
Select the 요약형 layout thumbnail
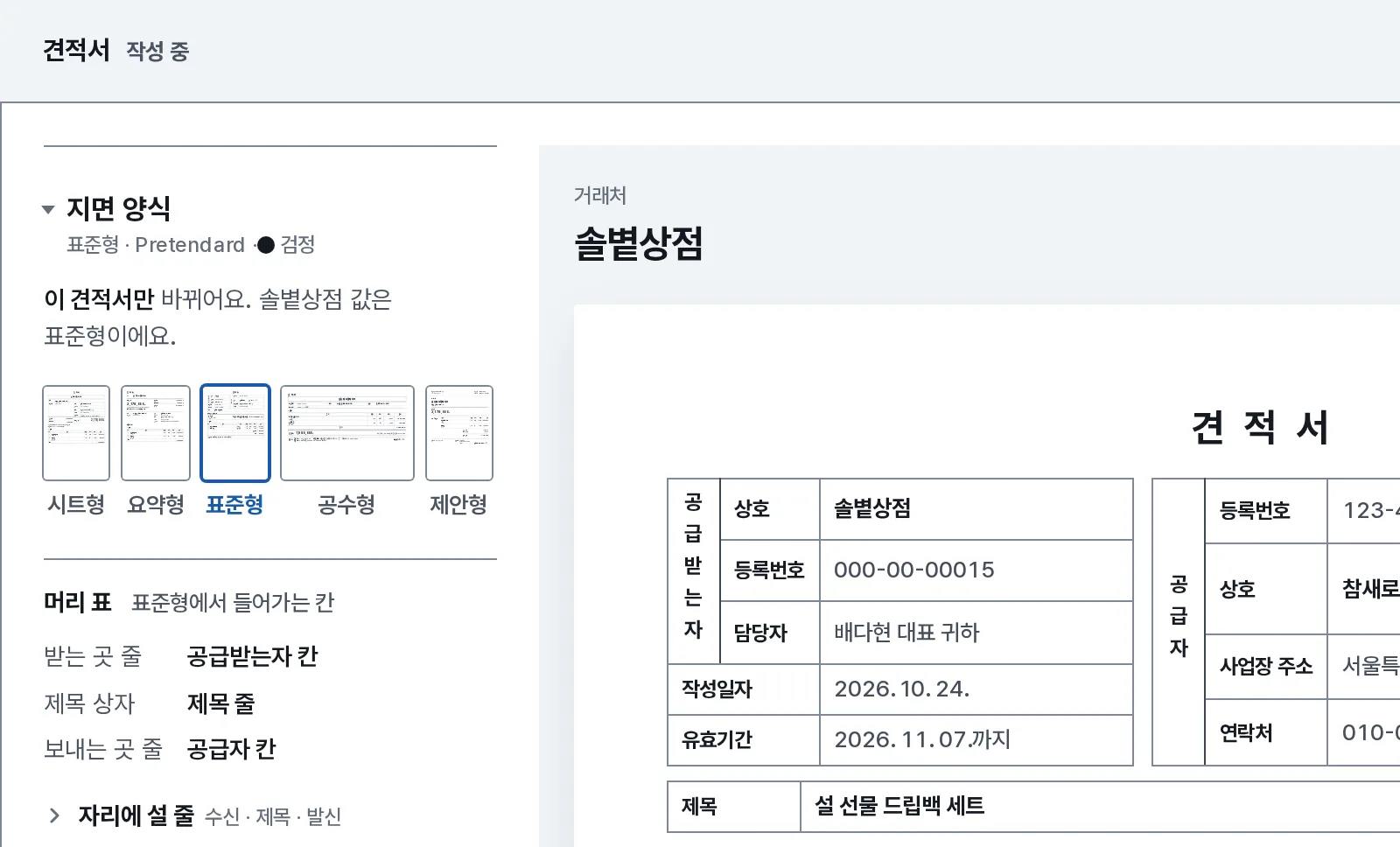156,433
